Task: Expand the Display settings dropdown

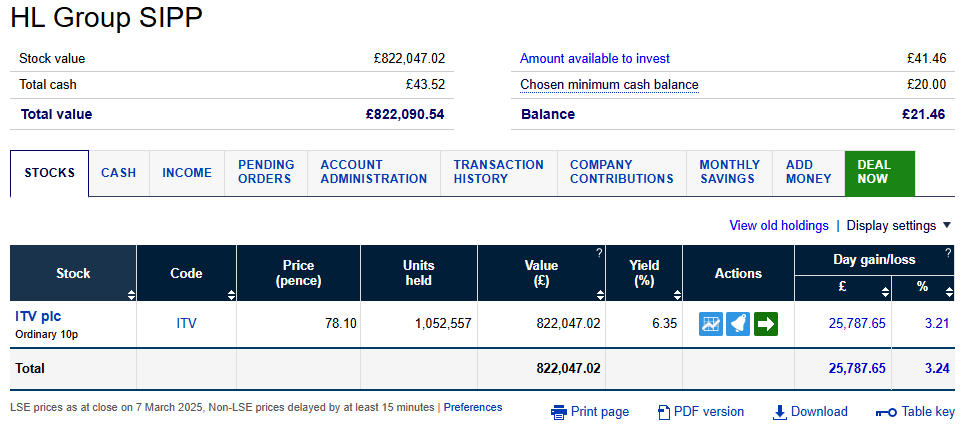Action: (899, 226)
